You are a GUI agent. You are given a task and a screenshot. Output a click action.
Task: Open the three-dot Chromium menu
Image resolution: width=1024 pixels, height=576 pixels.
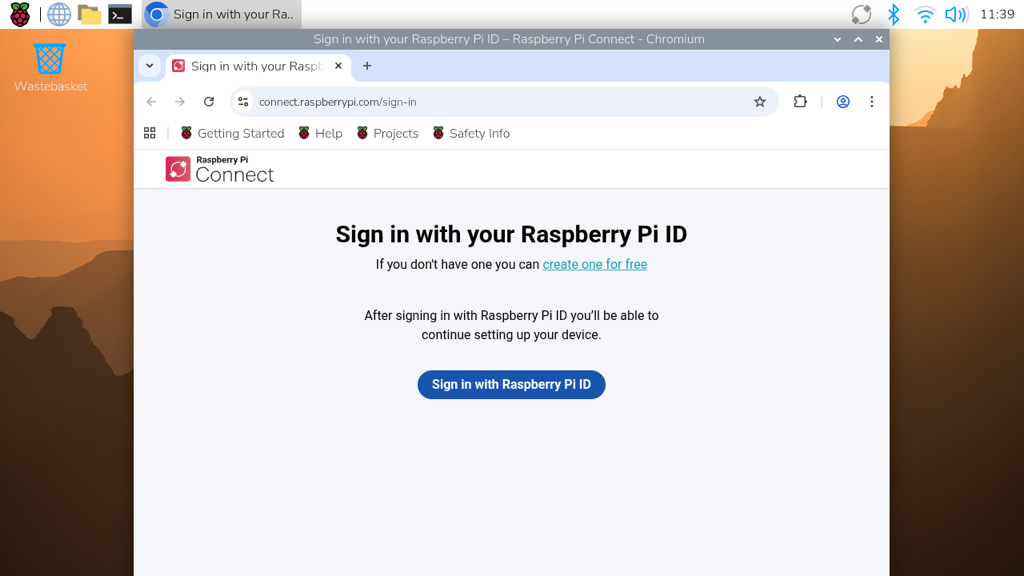[x=872, y=101]
